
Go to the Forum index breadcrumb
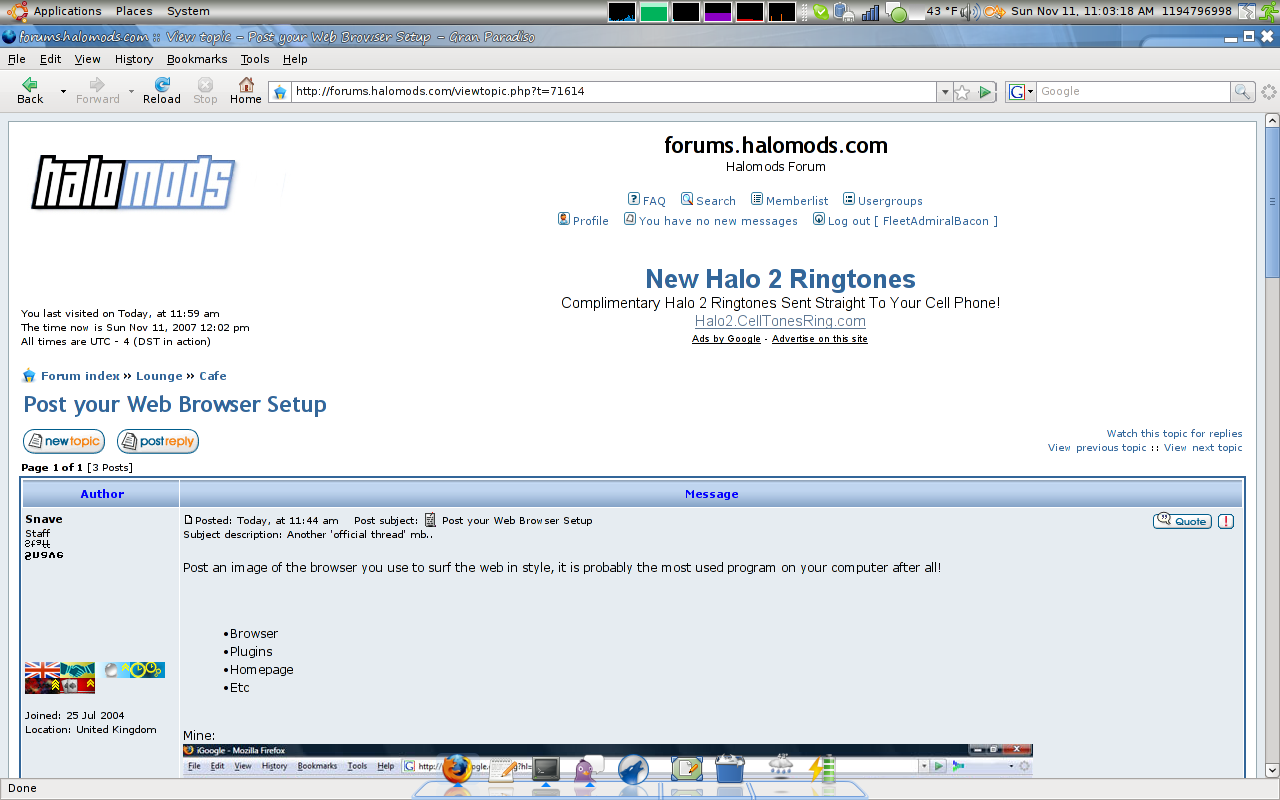tap(80, 376)
